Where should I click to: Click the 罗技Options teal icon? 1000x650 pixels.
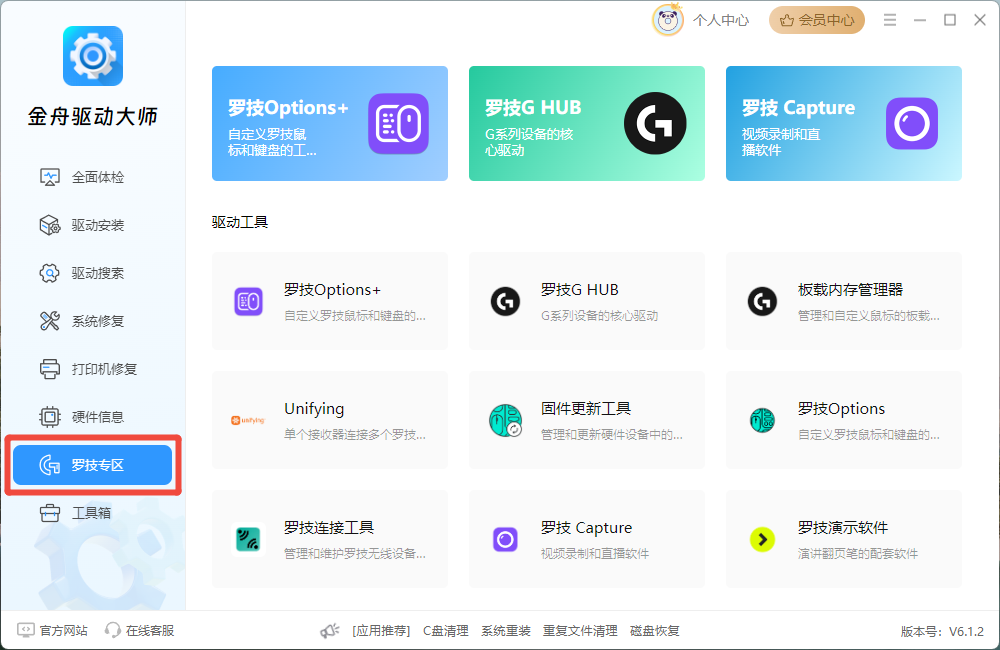[762, 420]
